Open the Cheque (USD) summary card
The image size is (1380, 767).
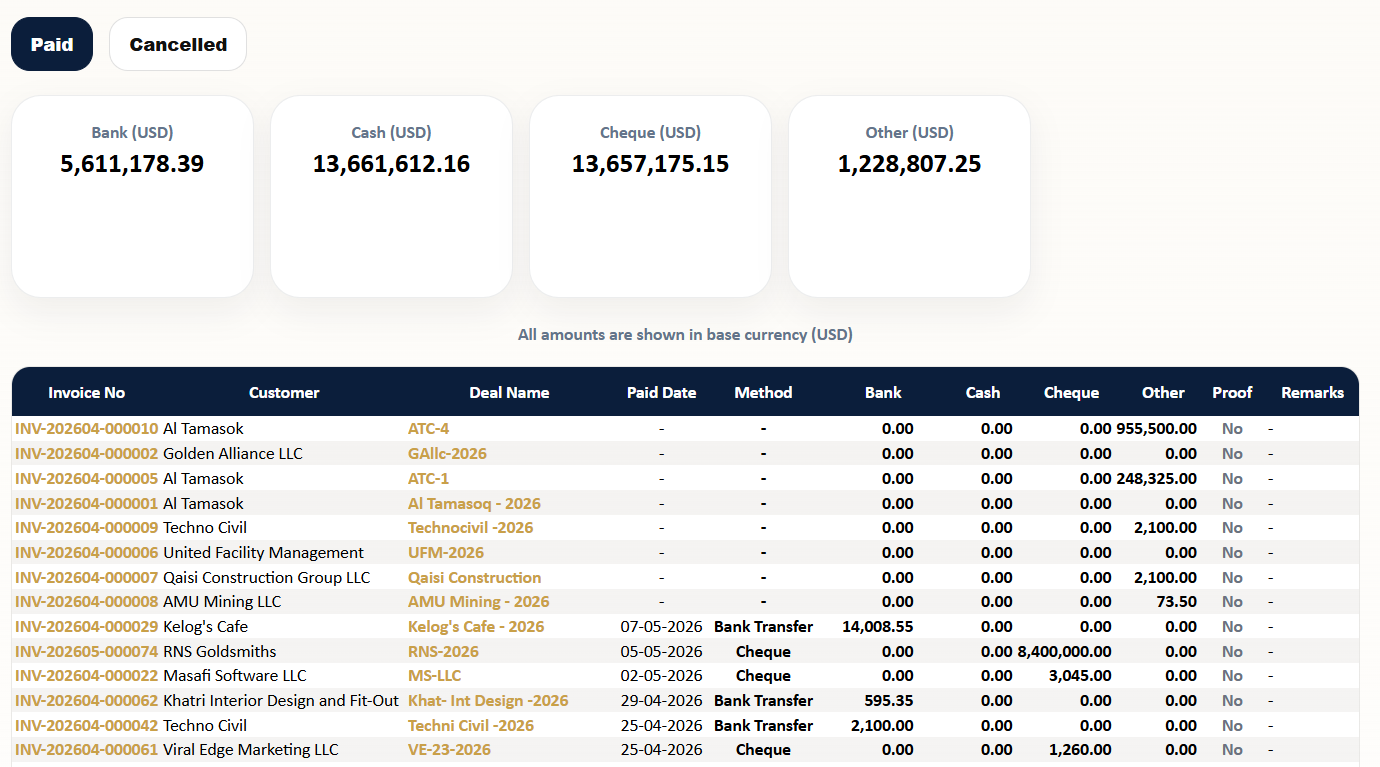click(650, 196)
